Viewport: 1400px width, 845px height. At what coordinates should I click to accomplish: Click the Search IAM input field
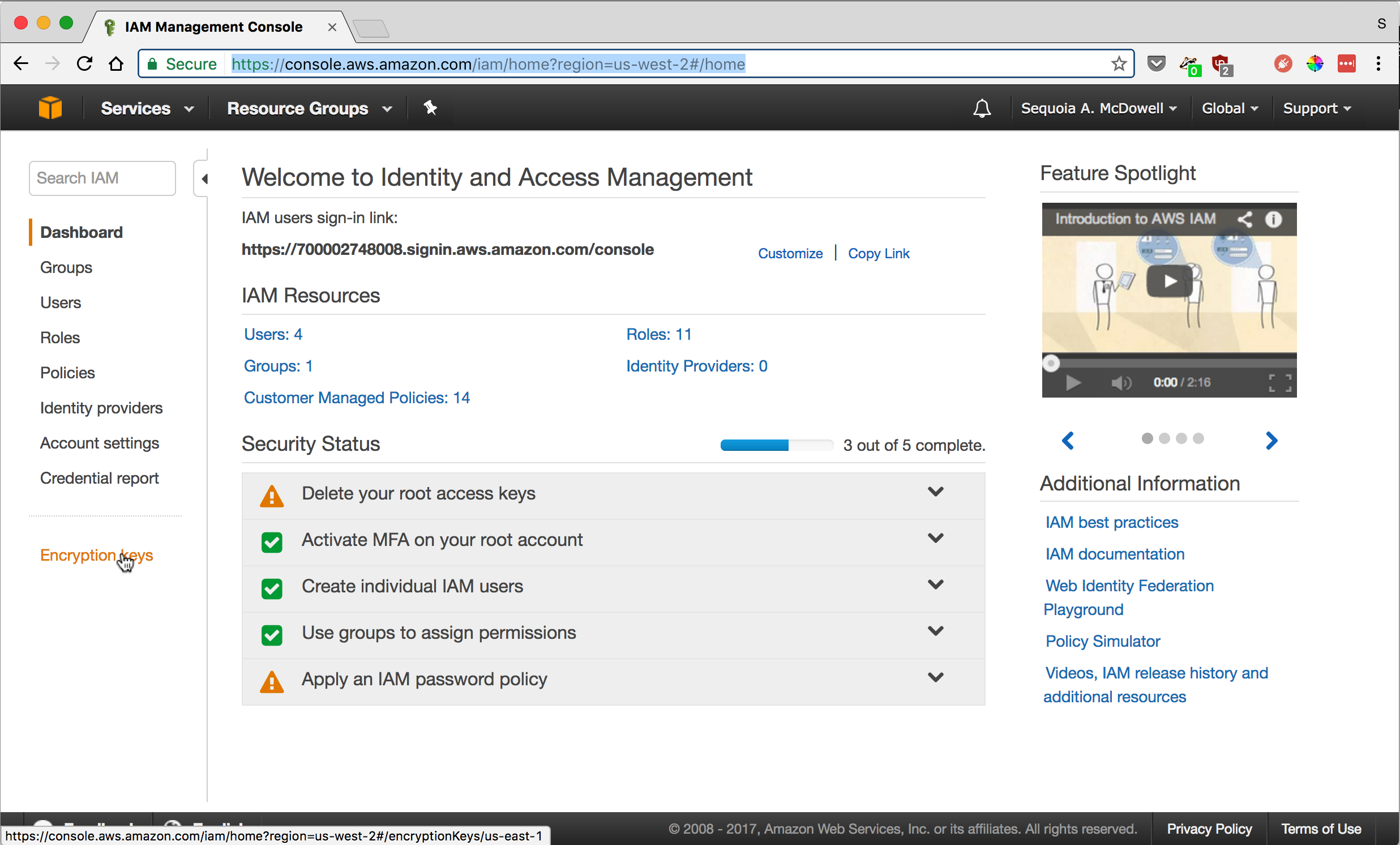coord(102,178)
